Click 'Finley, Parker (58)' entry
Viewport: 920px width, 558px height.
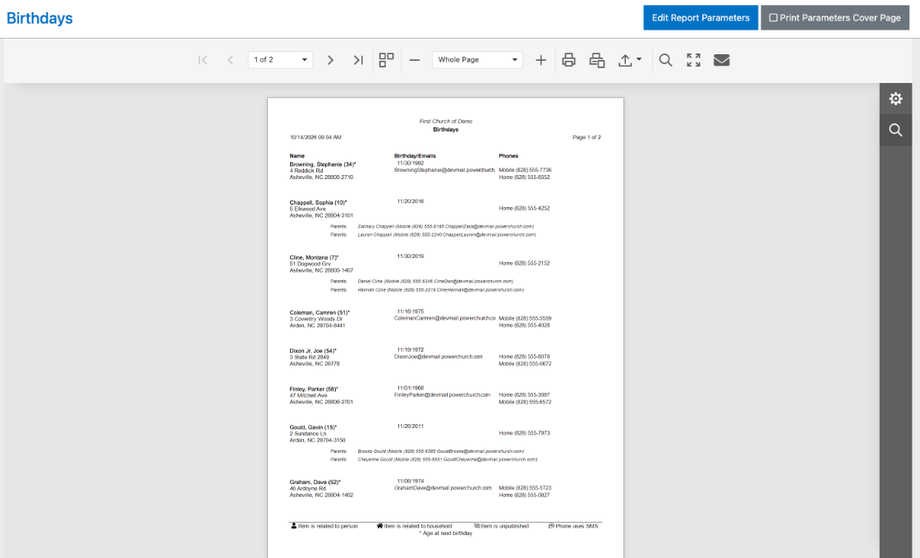click(314, 389)
